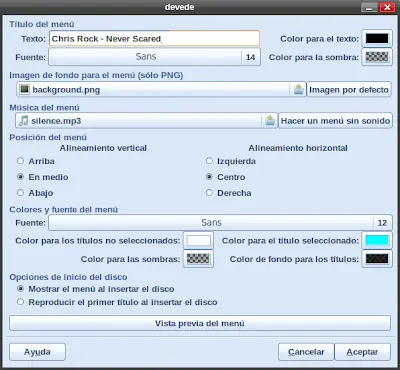The image size is (400, 370).
Task: Change Color de fondo para los títulos
Action: point(377,259)
